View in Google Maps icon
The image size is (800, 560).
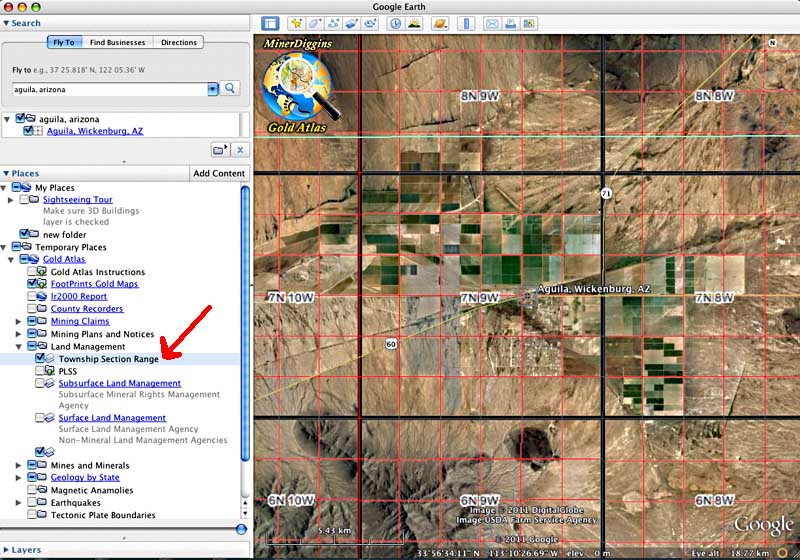coord(529,23)
